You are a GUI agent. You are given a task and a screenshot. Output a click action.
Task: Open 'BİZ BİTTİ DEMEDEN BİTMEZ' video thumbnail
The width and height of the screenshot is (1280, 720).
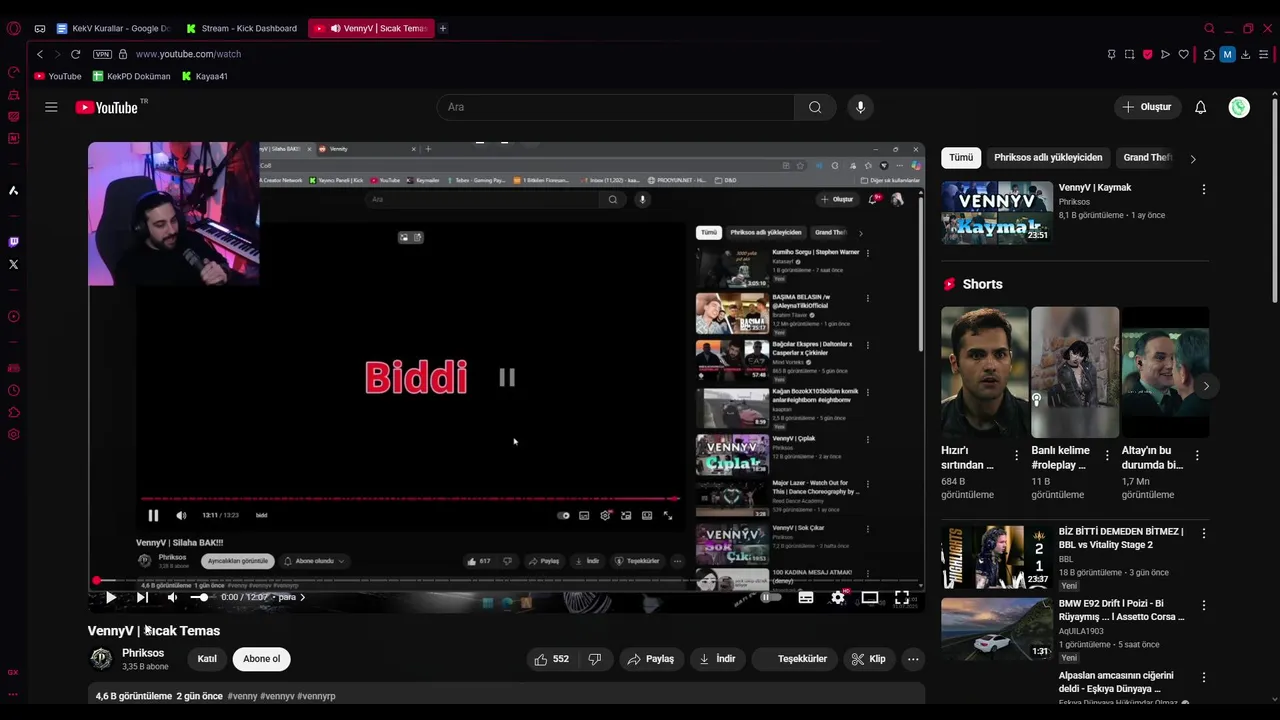(x=997, y=557)
